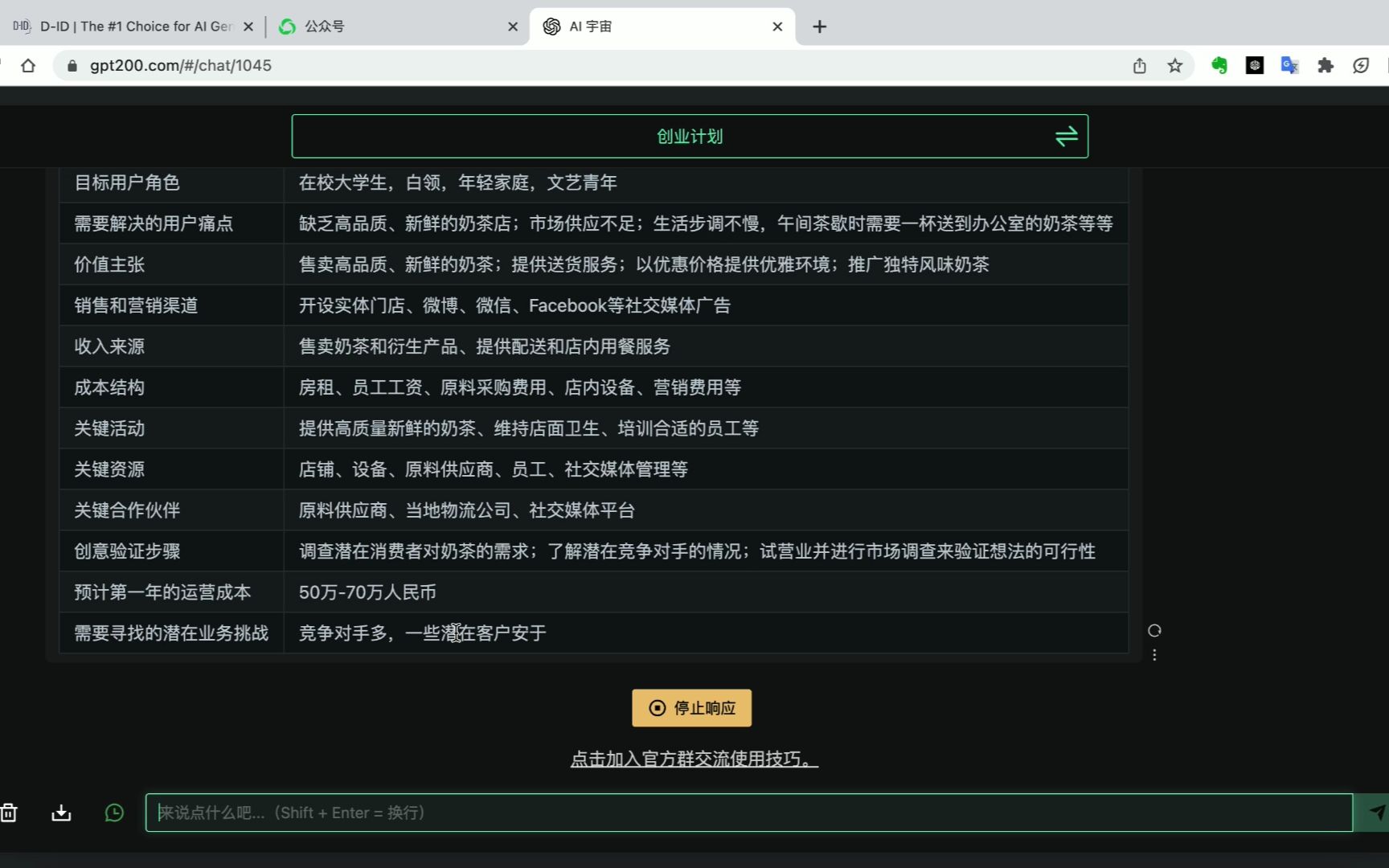Screen dimensions: 1389x868
Task: Click the 需要寻找的潜在业务挑战 row label
Action: click(171, 633)
